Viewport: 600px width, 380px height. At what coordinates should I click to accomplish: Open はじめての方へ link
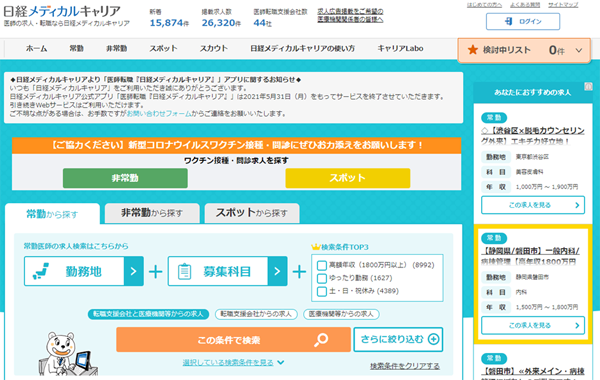pos(484,5)
